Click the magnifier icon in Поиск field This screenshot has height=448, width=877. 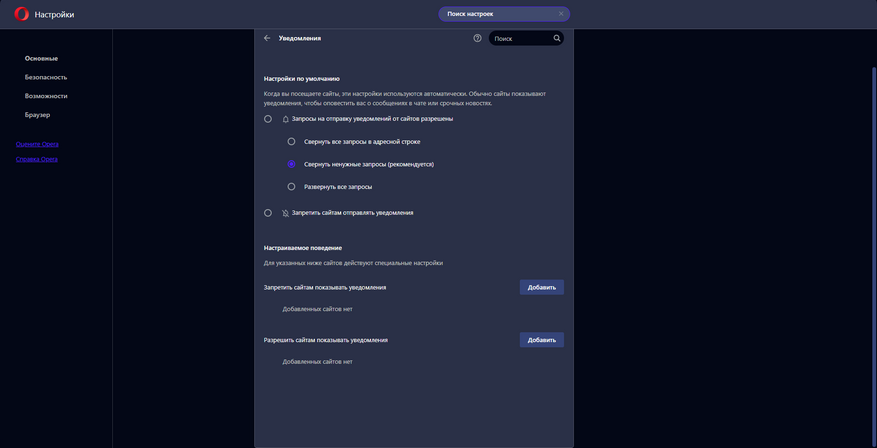pyautogui.click(x=557, y=39)
